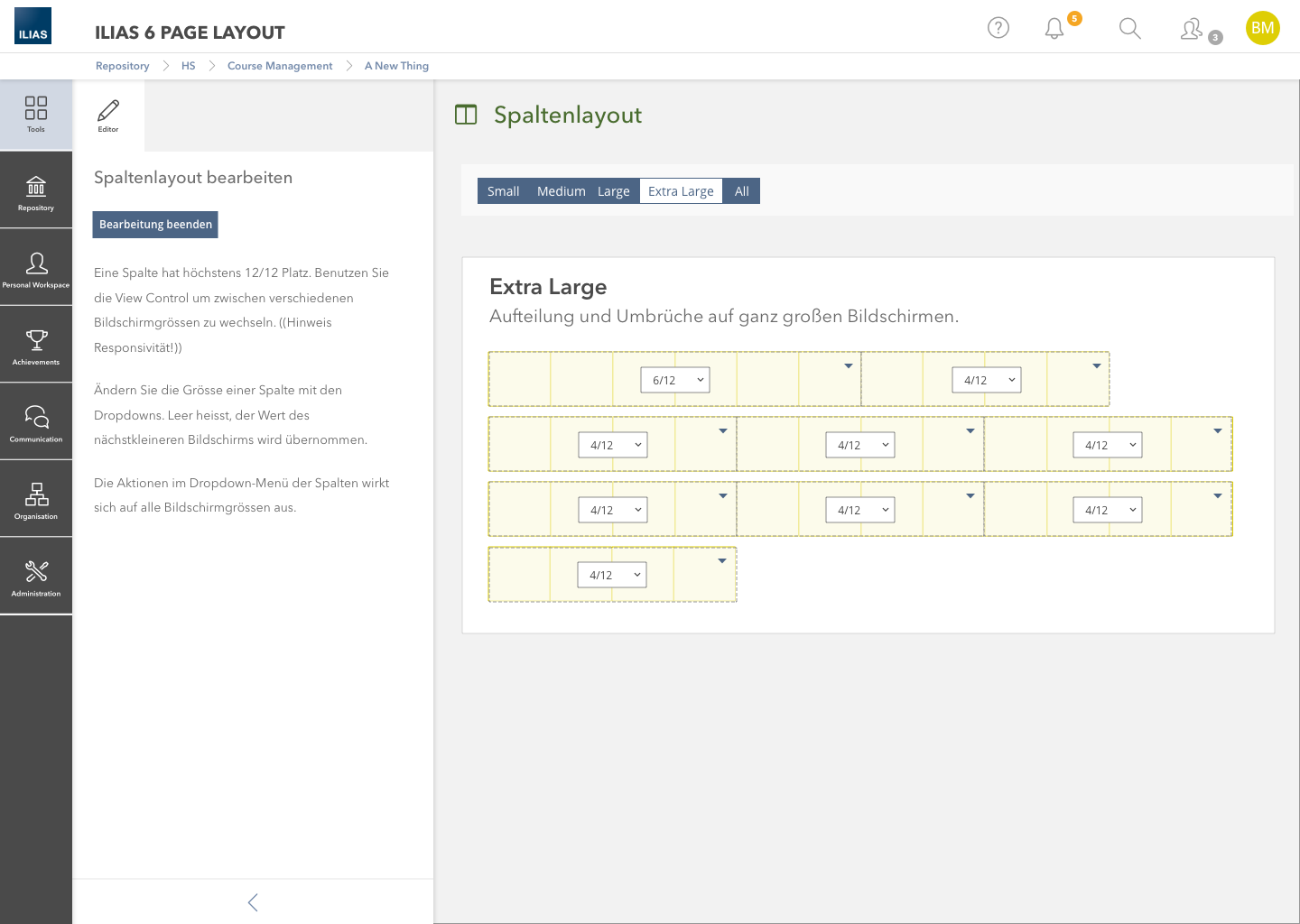The width and height of the screenshot is (1300, 924).
Task: Click the search magnifier icon
Action: pyautogui.click(x=1129, y=29)
